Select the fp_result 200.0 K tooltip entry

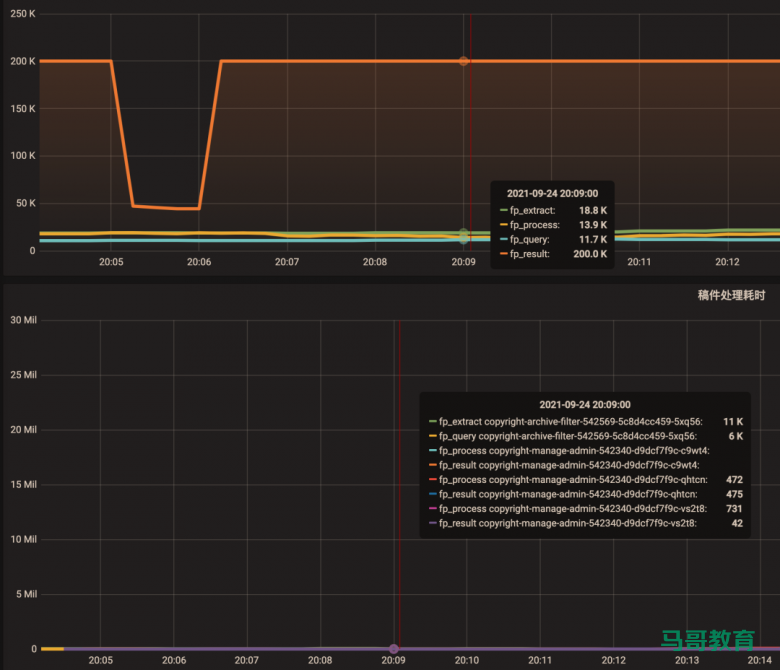click(555, 254)
